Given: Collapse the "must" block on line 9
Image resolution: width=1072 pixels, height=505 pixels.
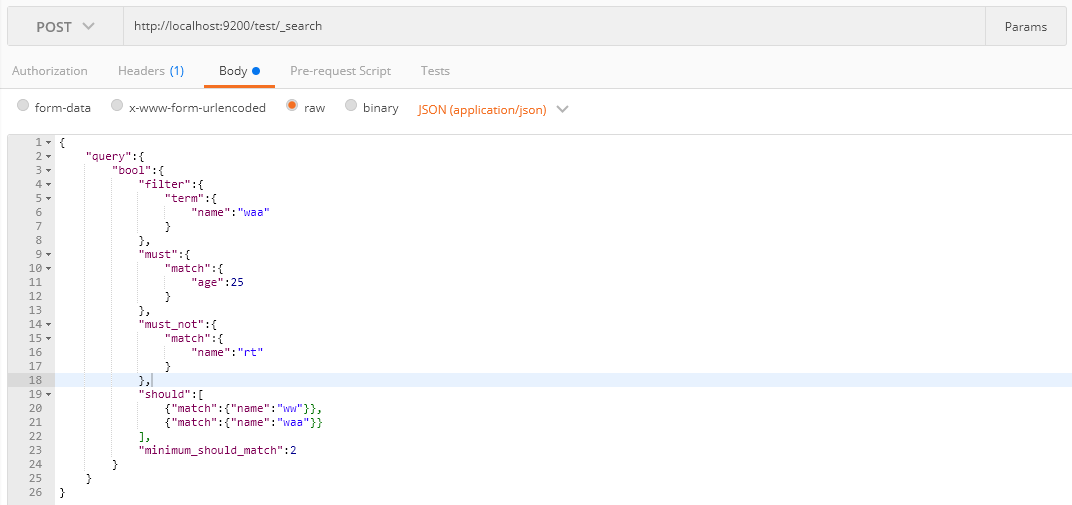Looking at the screenshot, I should 49,254.
